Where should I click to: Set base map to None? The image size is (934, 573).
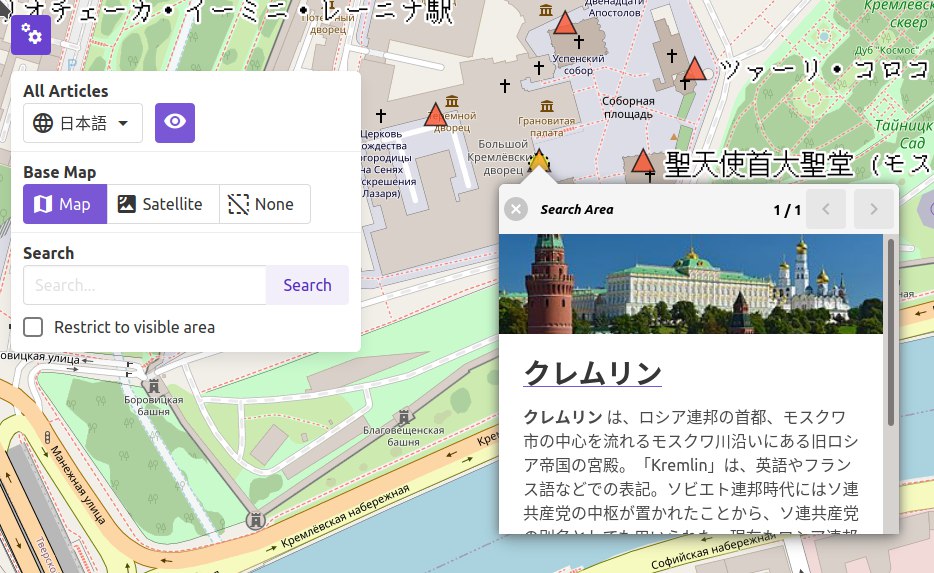pyautogui.click(x=264, y=204)
